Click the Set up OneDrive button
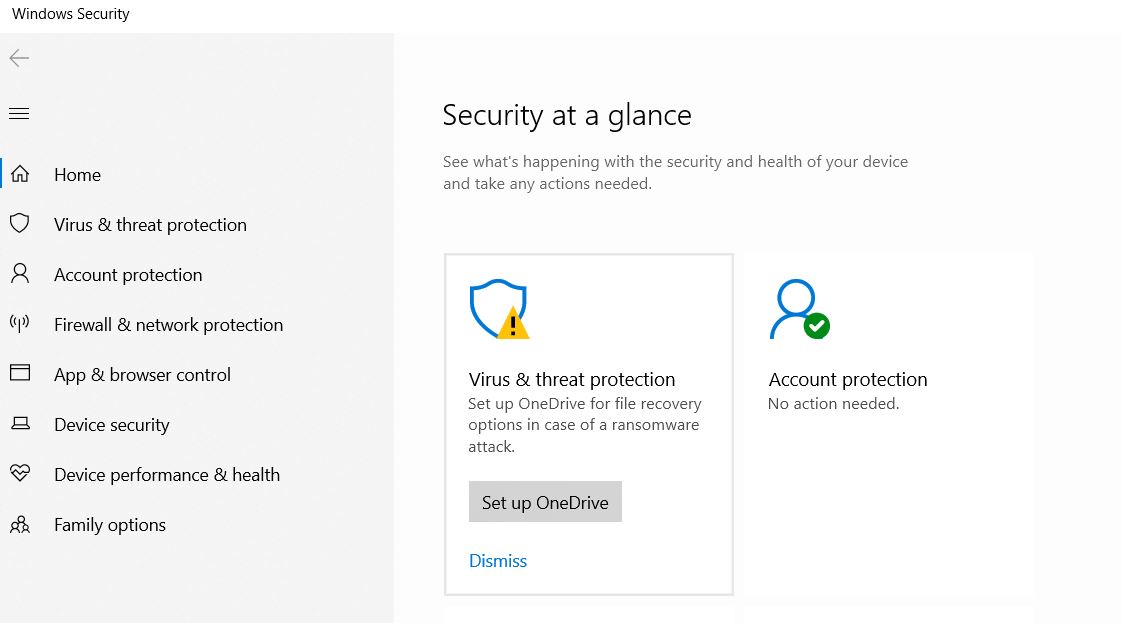Screen dimensions: 1122x623 [545, 501]
